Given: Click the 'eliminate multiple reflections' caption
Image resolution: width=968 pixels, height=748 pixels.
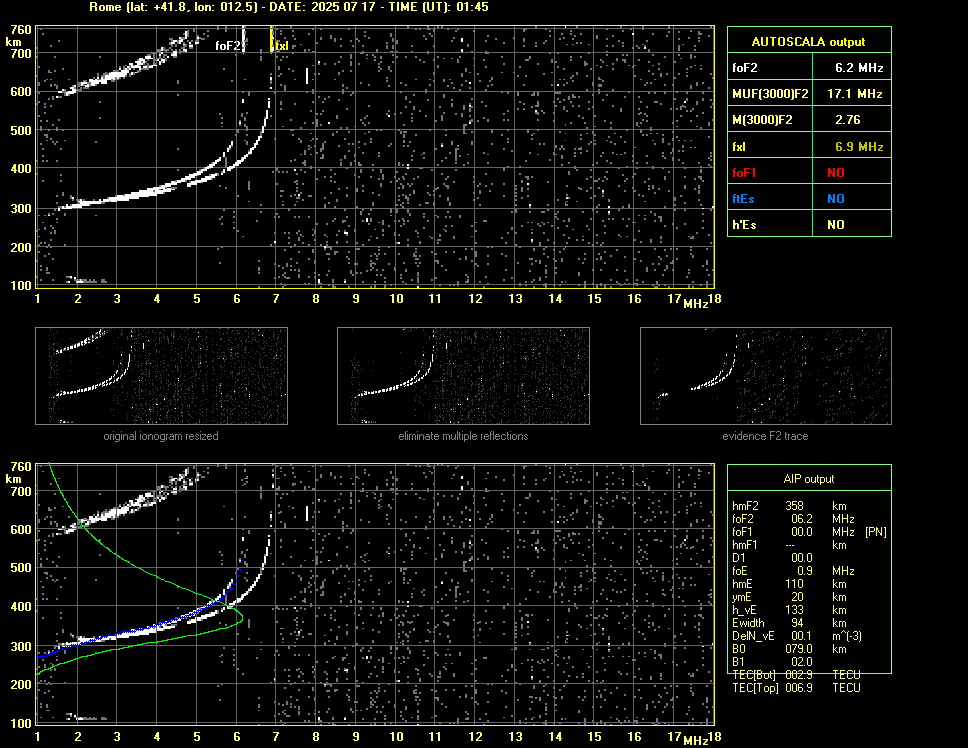Looking at the screenshot, I should (463, 436).
